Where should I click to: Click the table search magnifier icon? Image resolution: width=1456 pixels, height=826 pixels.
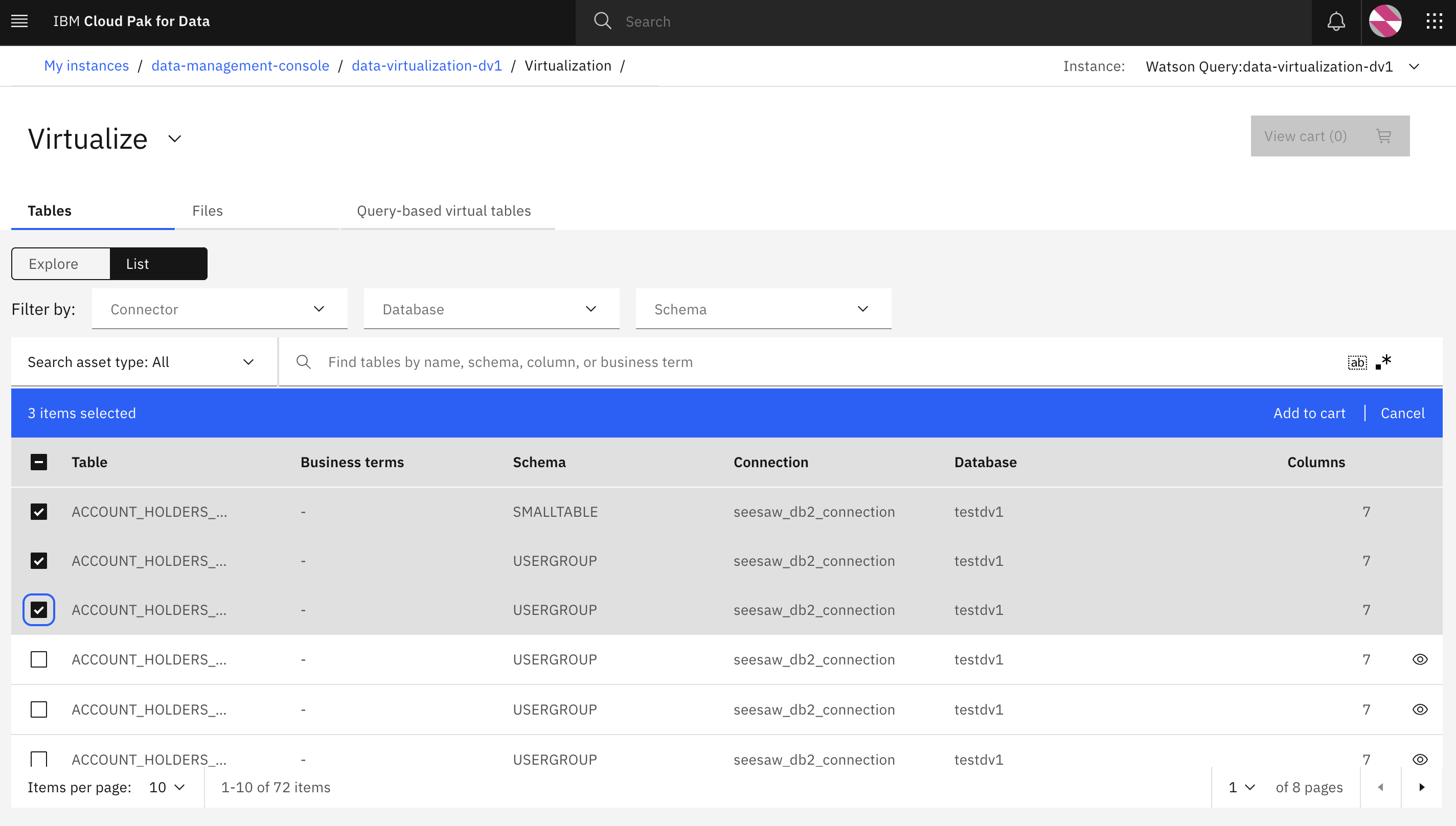(304, 362)
